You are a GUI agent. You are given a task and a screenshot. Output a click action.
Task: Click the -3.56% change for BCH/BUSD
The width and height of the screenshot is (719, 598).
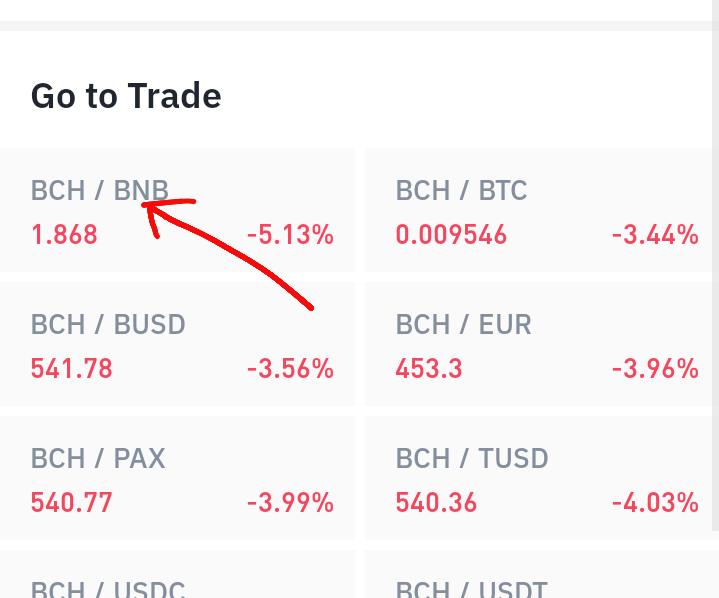290,369
